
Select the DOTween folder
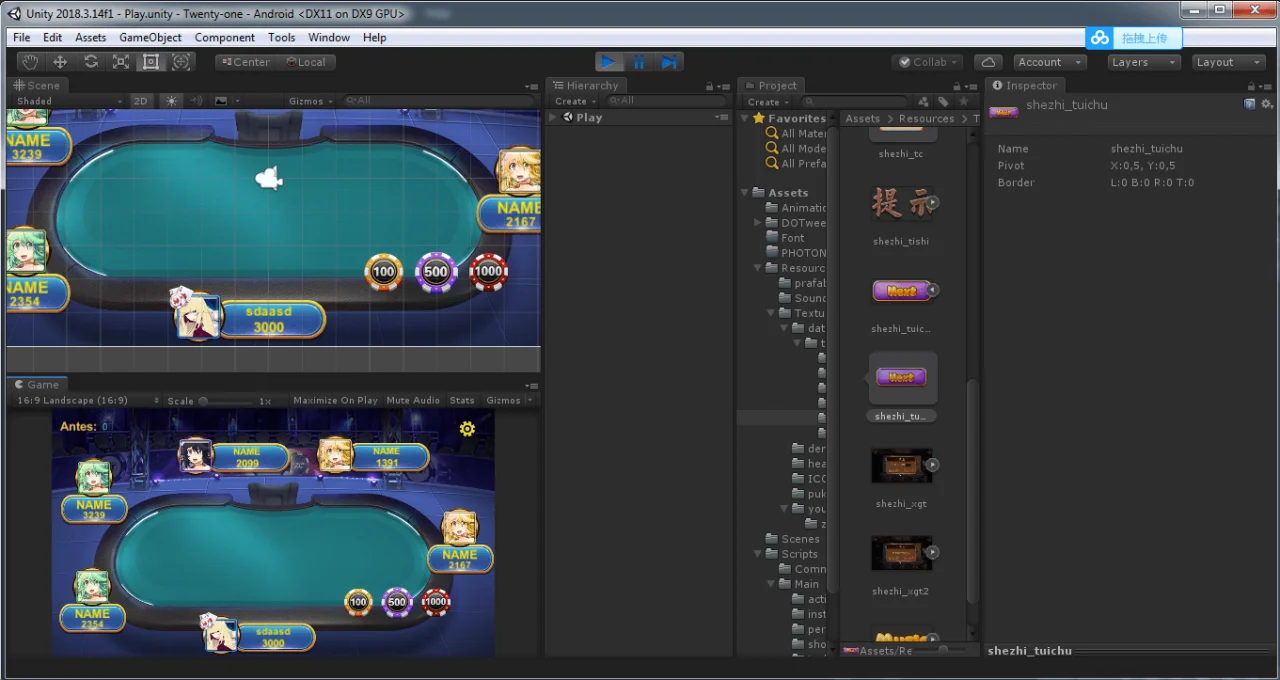796,223
